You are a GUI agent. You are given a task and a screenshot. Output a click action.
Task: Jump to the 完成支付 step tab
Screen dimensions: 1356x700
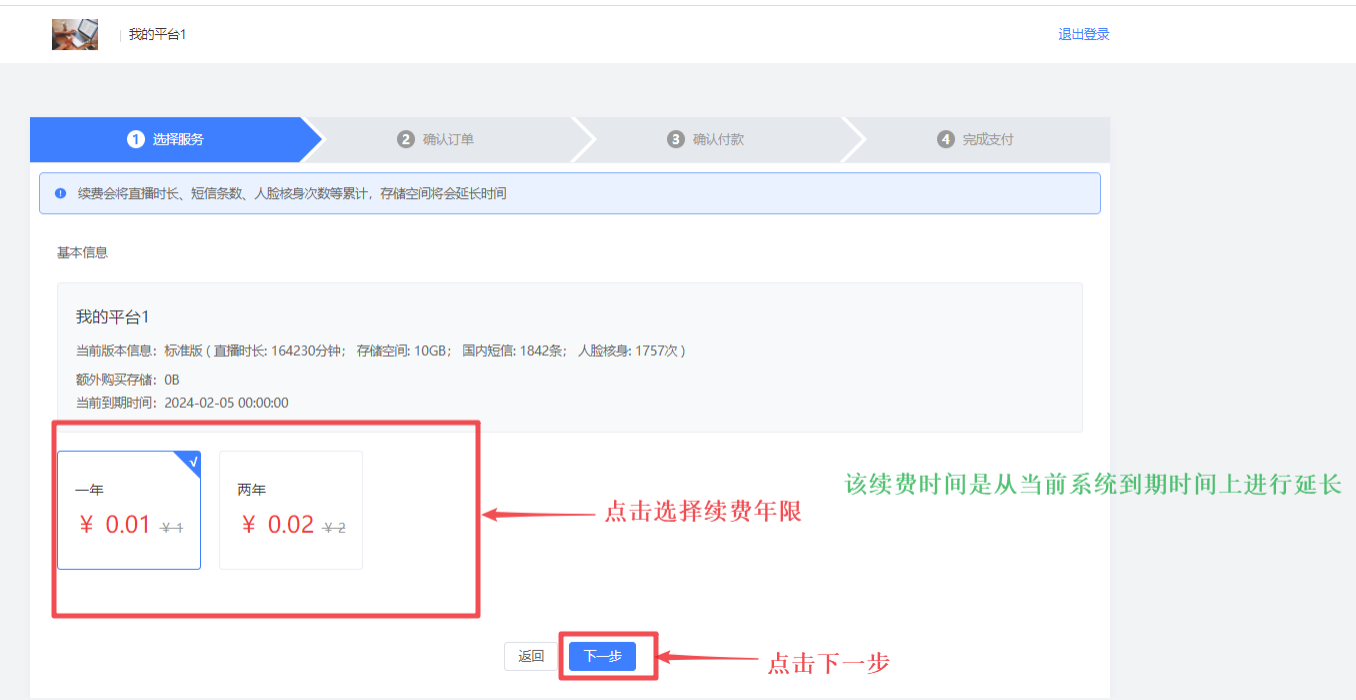click(976, 140)
